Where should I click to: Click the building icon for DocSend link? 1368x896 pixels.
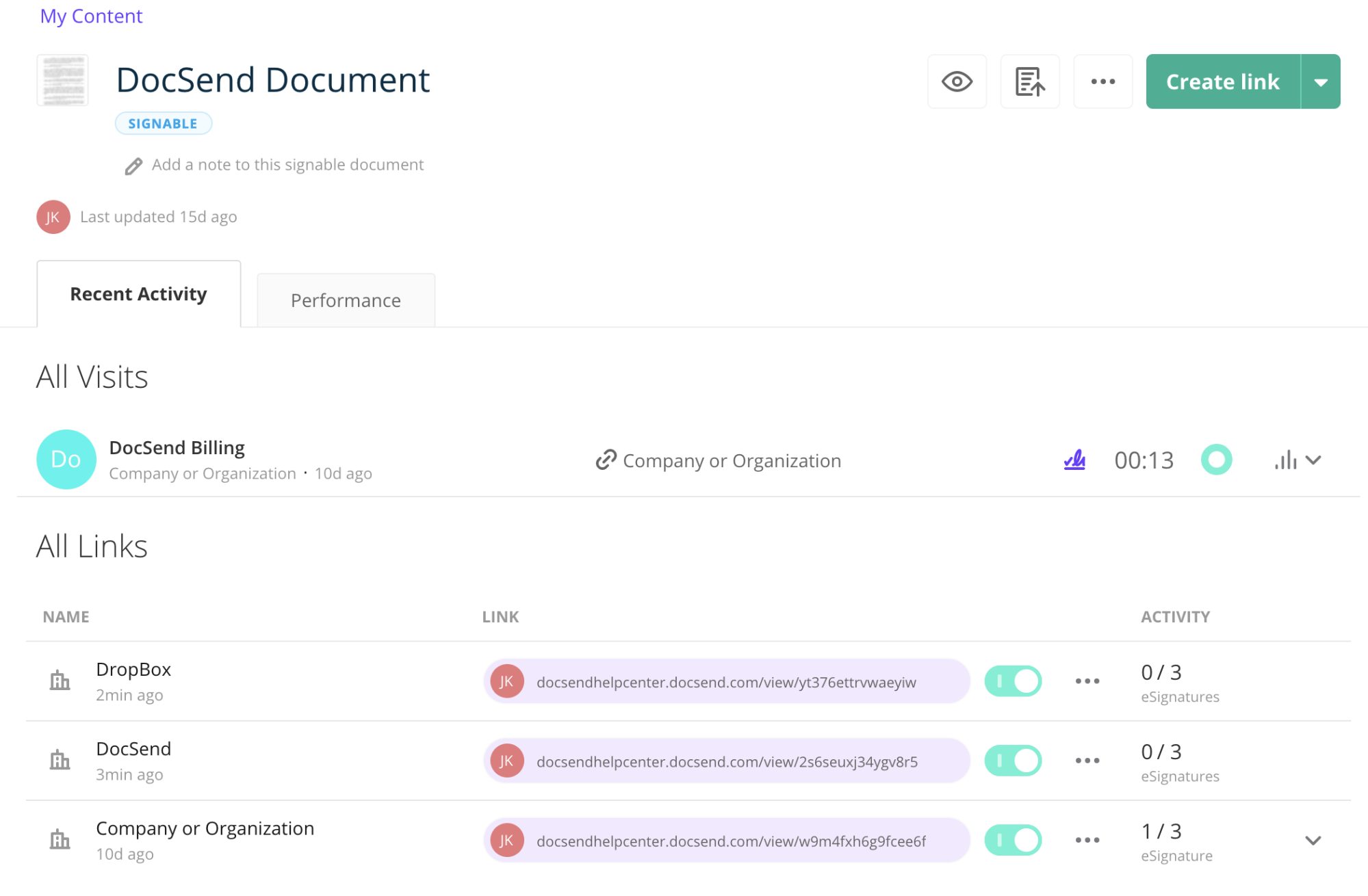coord(60,760)
